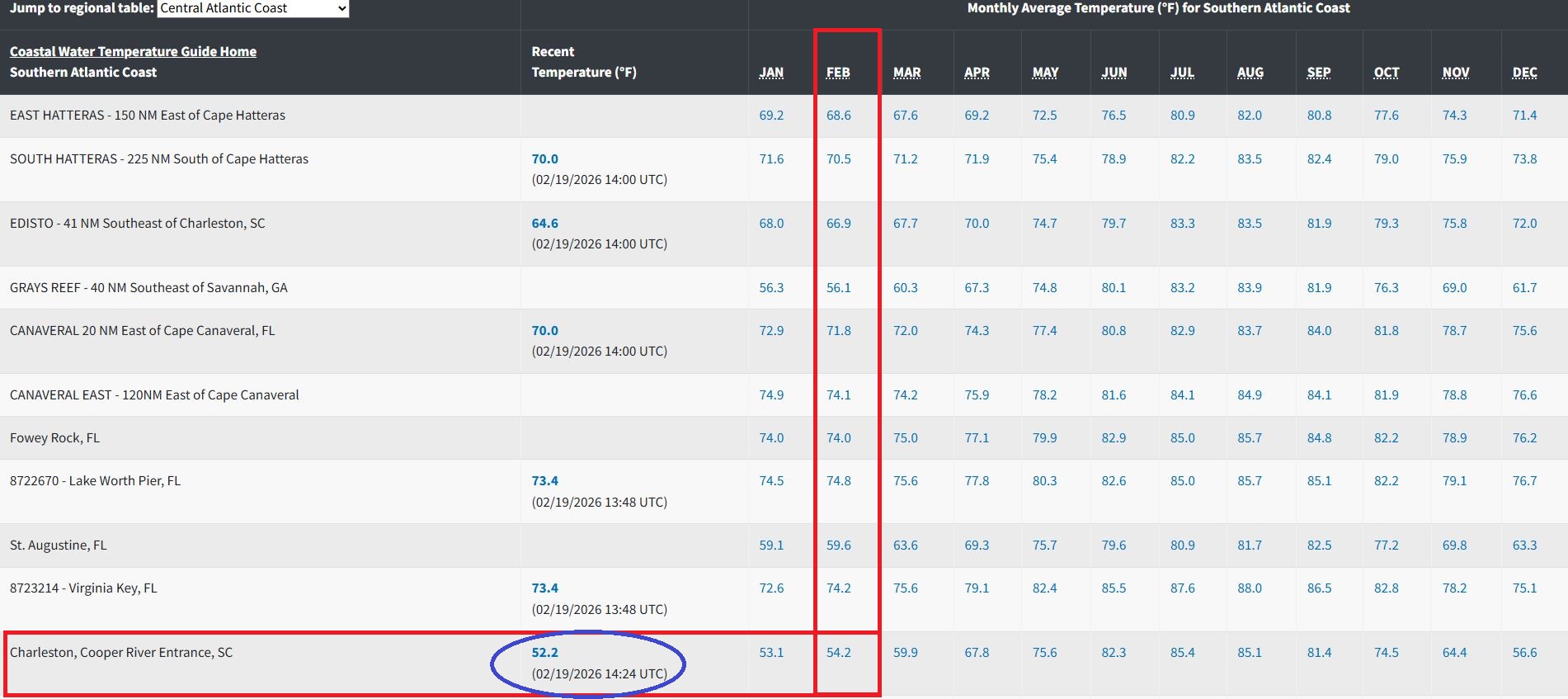Click Canaveral East March value 74.2
Viewport: 1568px width, 699px height.
tap(905, 395)
